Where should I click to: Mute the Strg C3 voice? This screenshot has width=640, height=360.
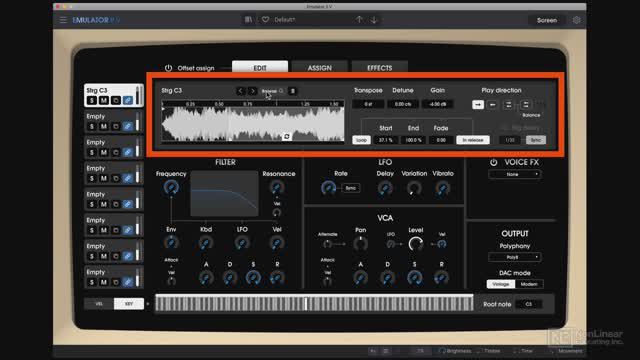click(104, 100)
